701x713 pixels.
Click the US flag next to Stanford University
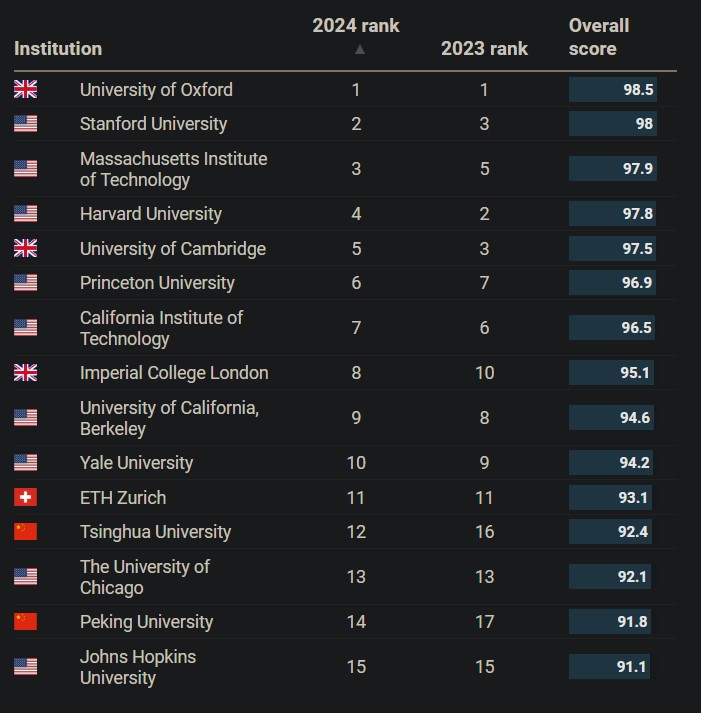25,124
